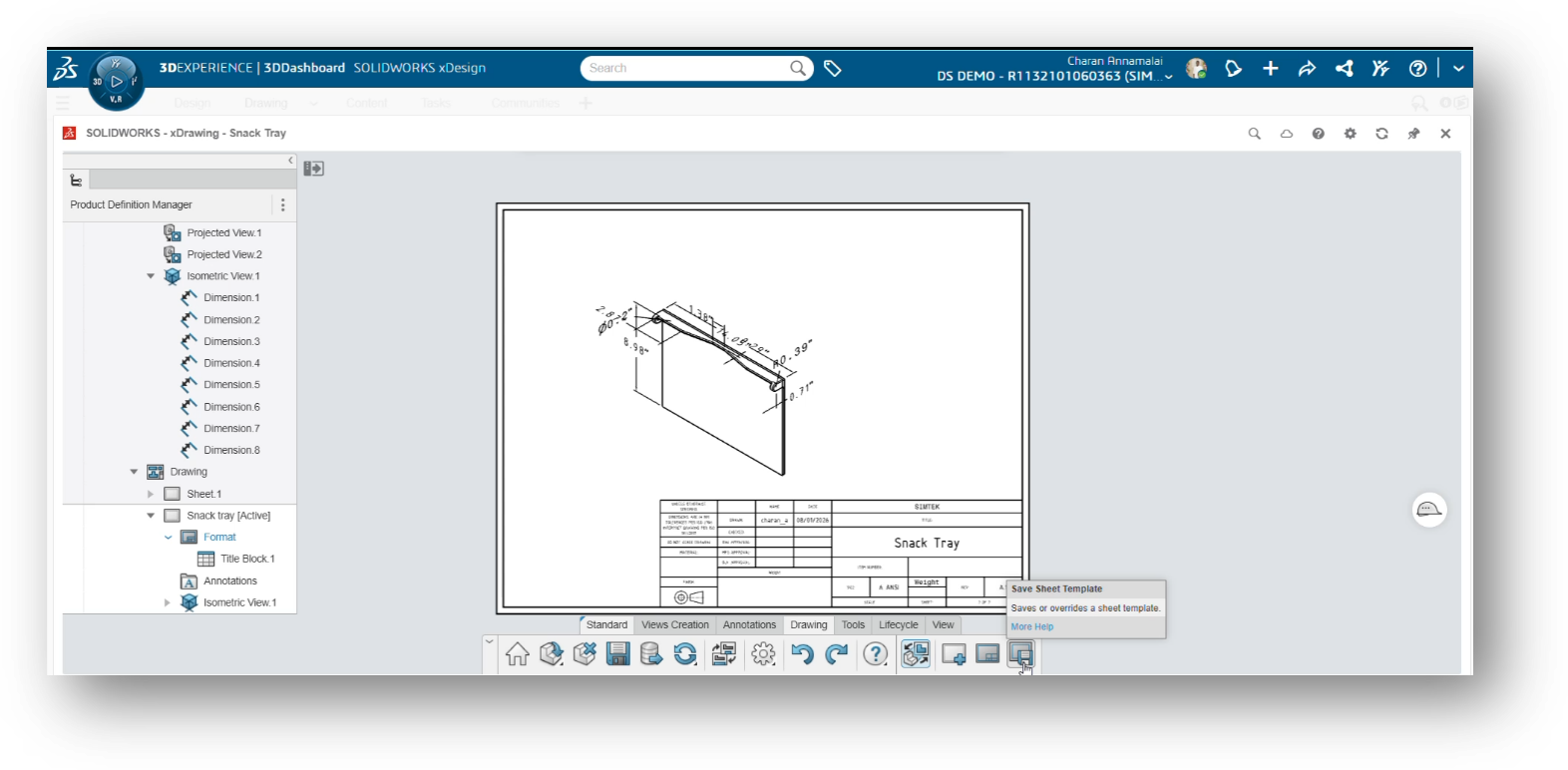Image resolution: width=1568 pixels, height=770 pixels.
Task: Select Projected View.1 in the tree
Action: click(x=224, y=233)
